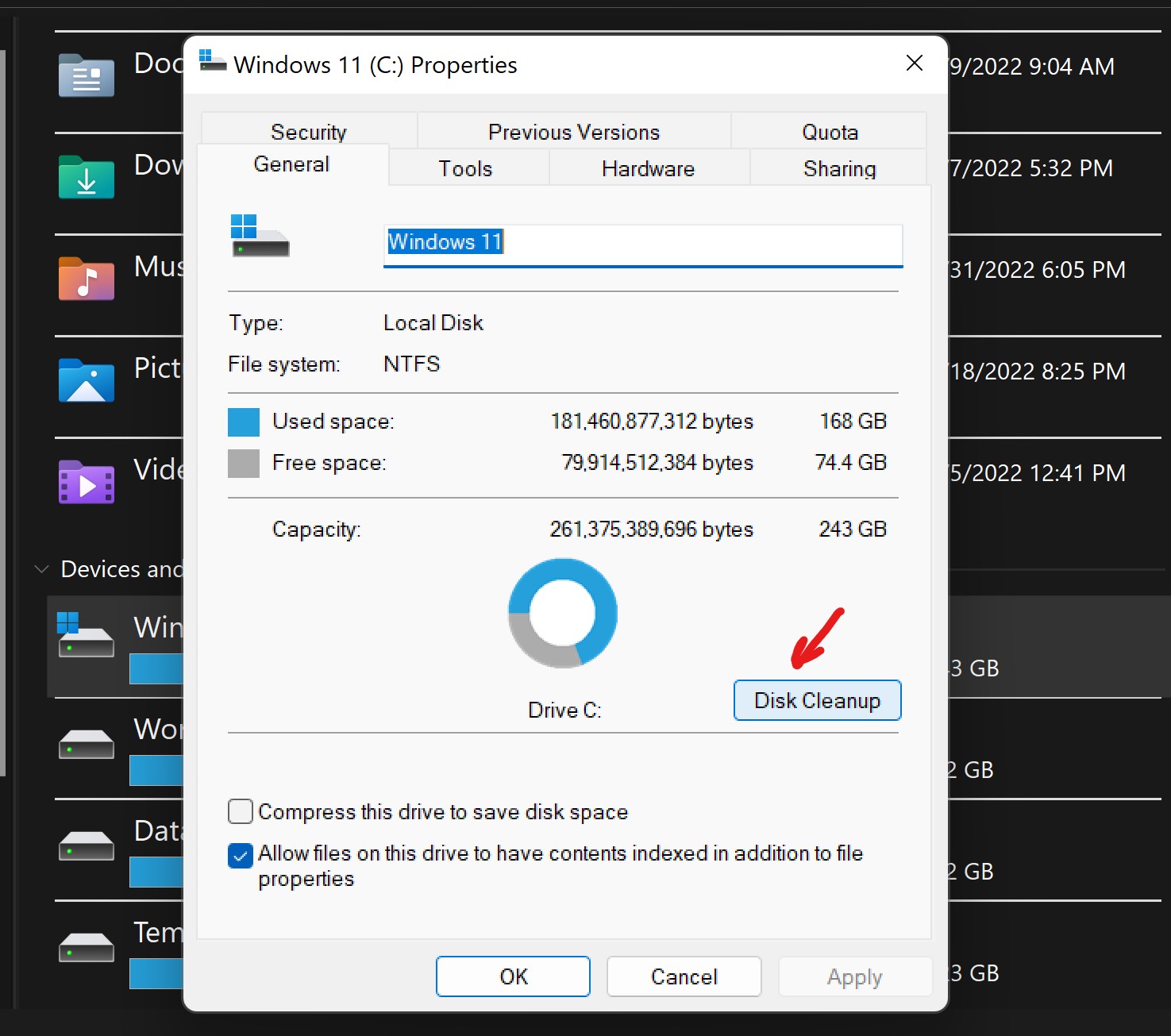Click the drive name field containing Windows 11
The width and height of the screenshot is (1171, 1036).
tap(643, 245)
